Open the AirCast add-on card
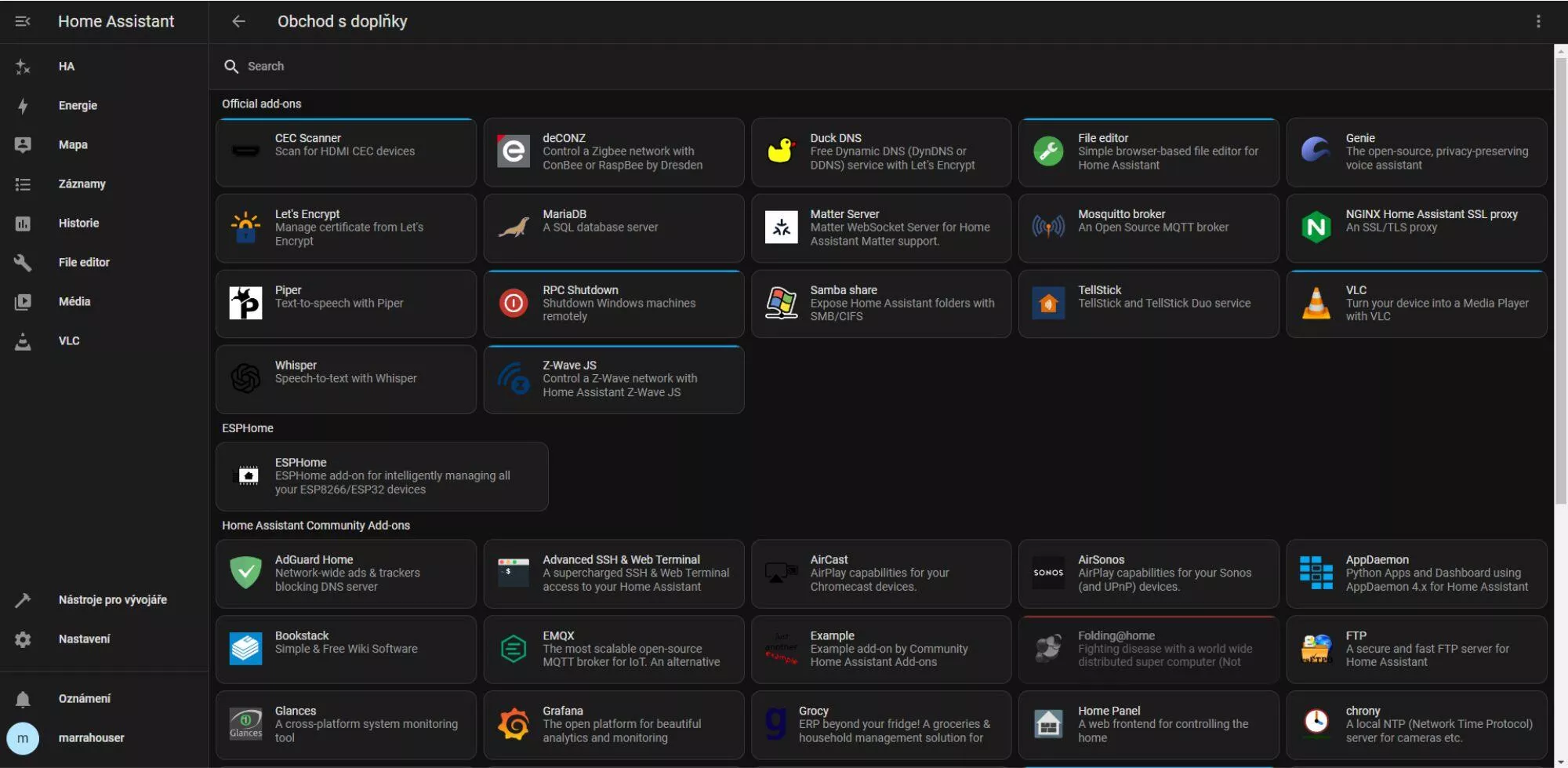Image resolution: width=1568 pixels, height=768 pixels. coord(881,573)
